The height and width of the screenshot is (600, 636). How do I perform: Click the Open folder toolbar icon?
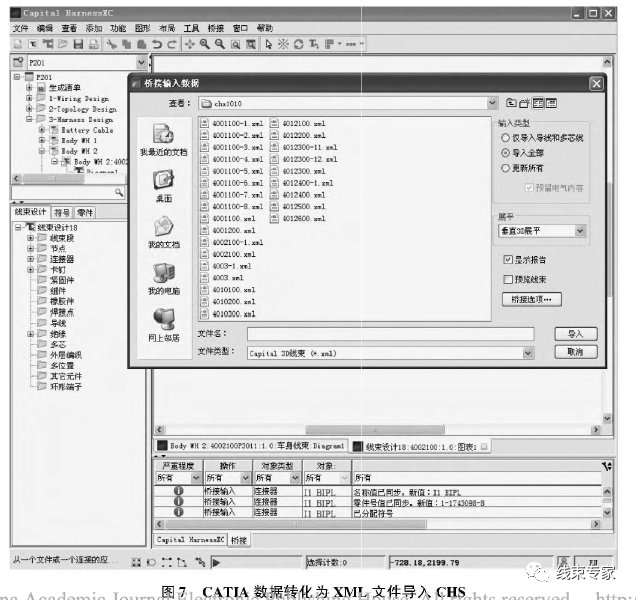point(63,44)
